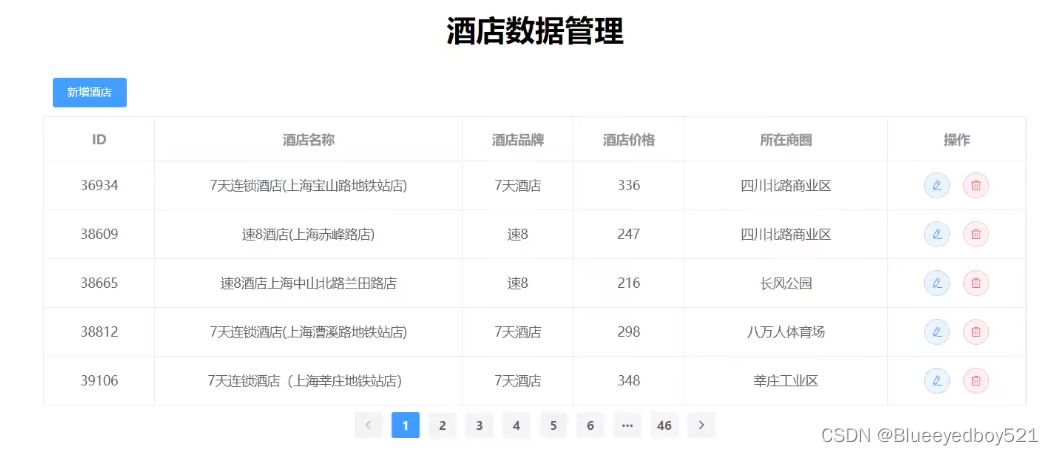Go to page 6
The height and width of the screenshot is (455, 1054).
590,425
